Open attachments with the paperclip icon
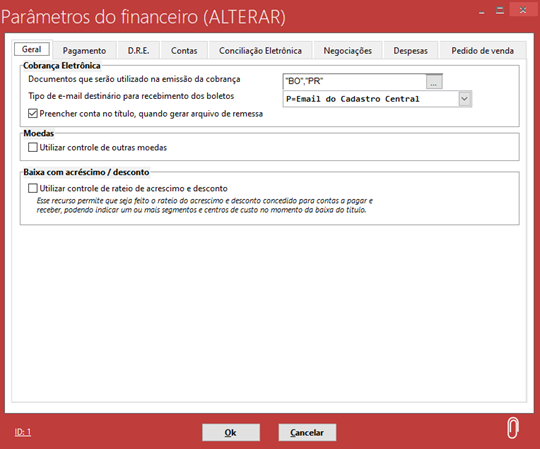Image resolution: width=540 pixels, height=449 pixels. [x=512, y=428]
